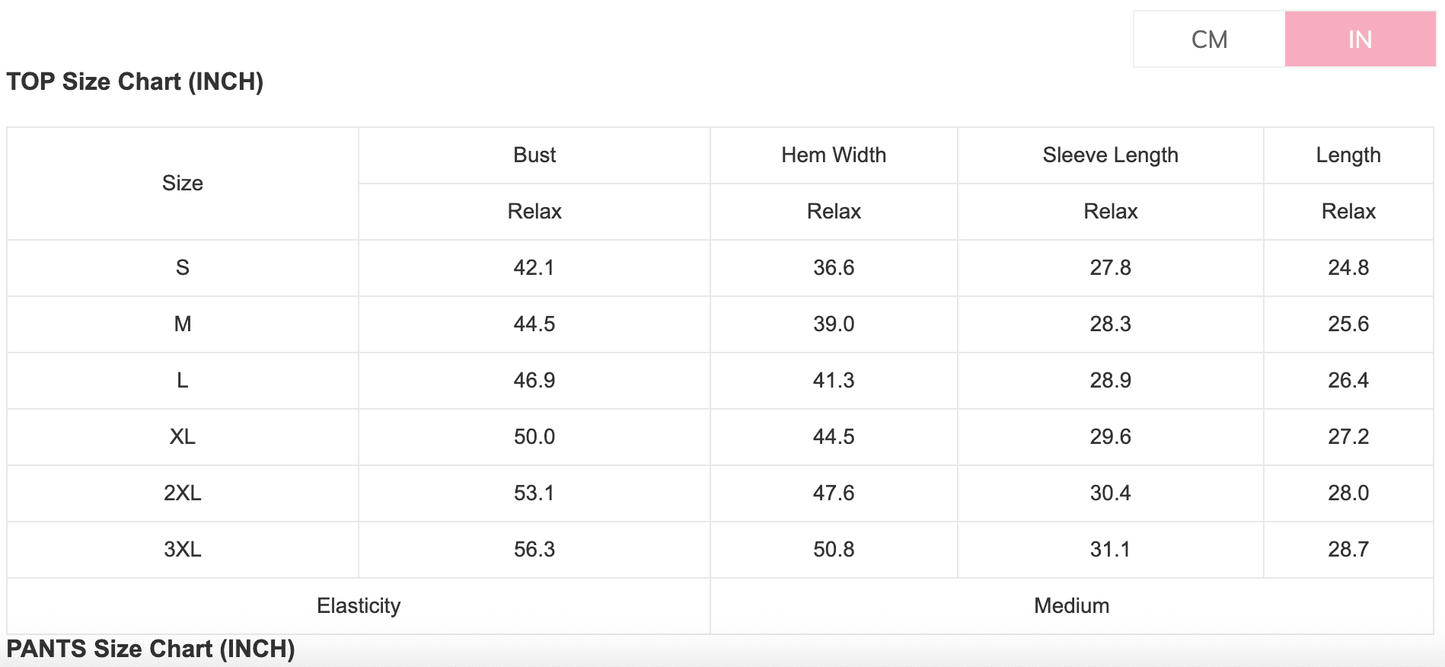Image resolution: width=1445 pixels, height=667 pixels.
Task: Select the S size row label
Action: point(182,268)
